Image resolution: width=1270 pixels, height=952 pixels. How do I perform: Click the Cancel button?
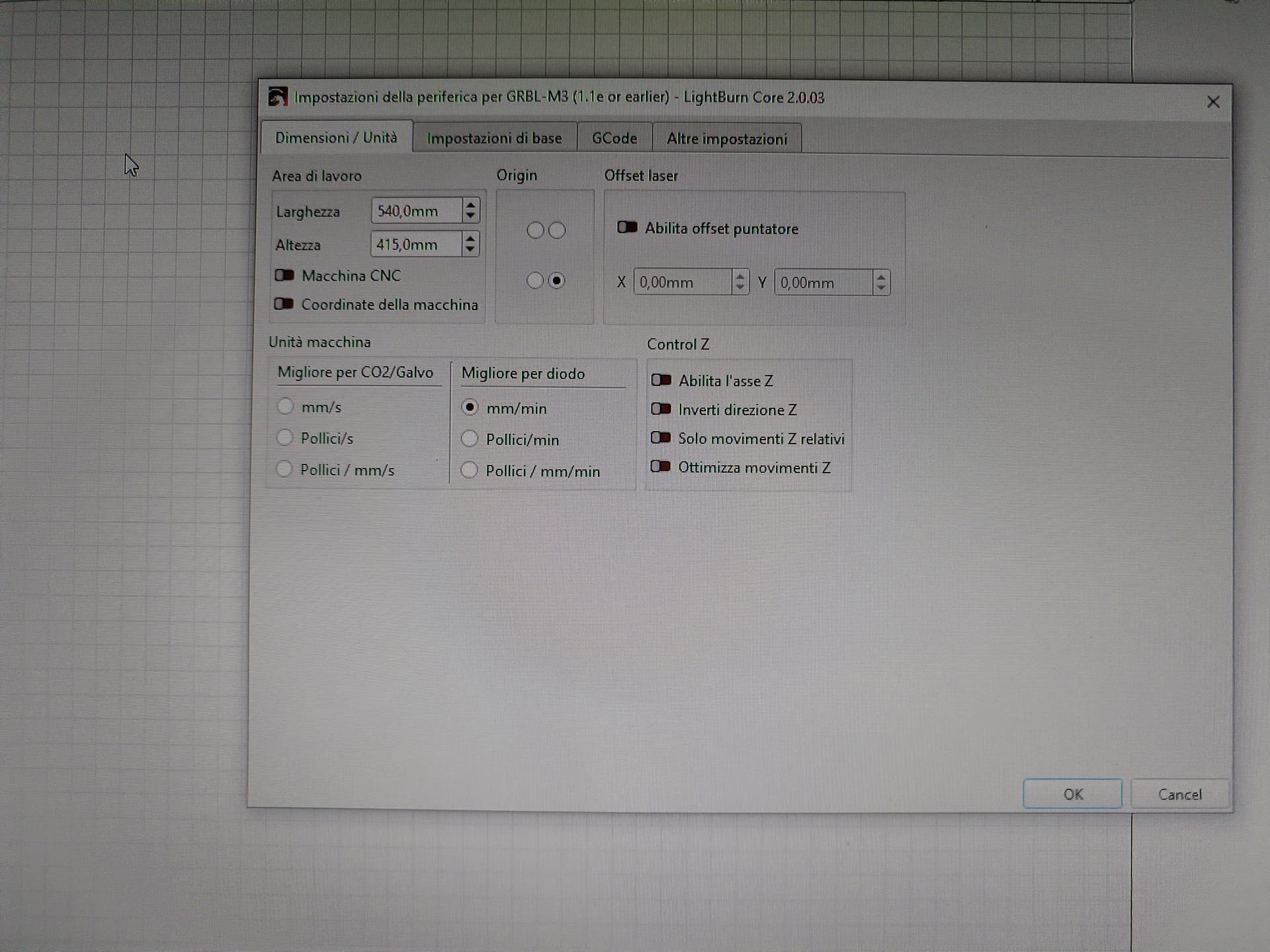click(x=1179, y=794)
